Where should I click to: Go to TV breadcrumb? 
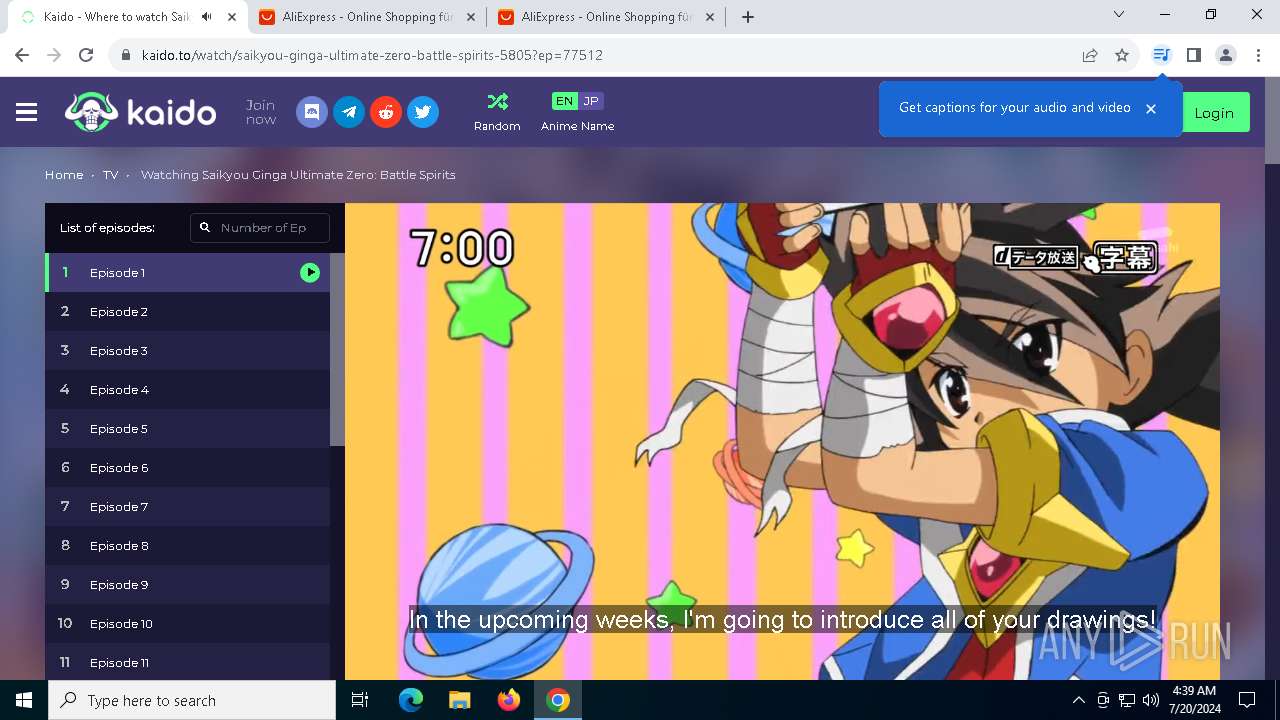pyautogui.click(x=110, y=175)
